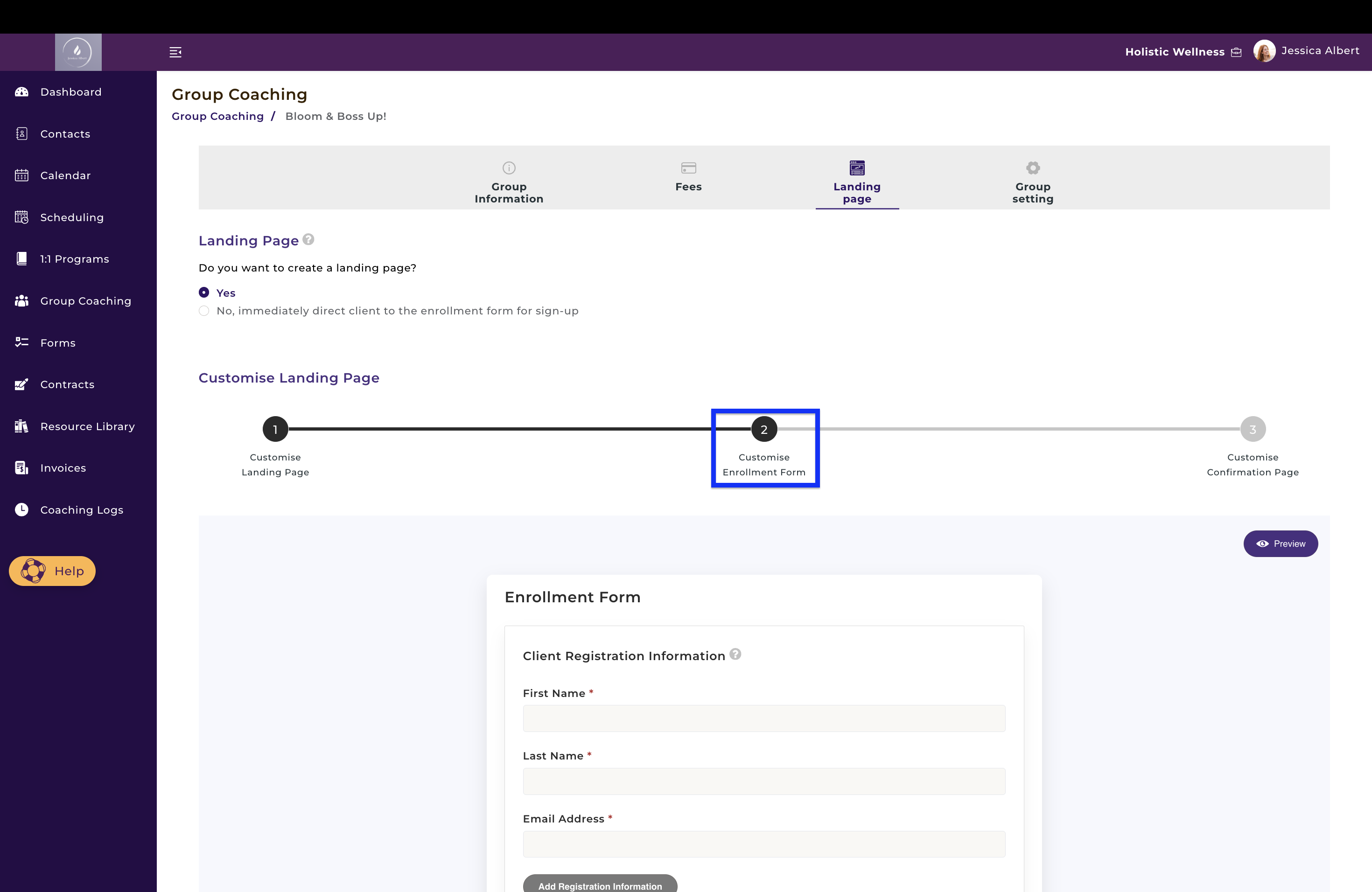Click the Last Name input field
The image size is (1372, 892).
point(764,781)
